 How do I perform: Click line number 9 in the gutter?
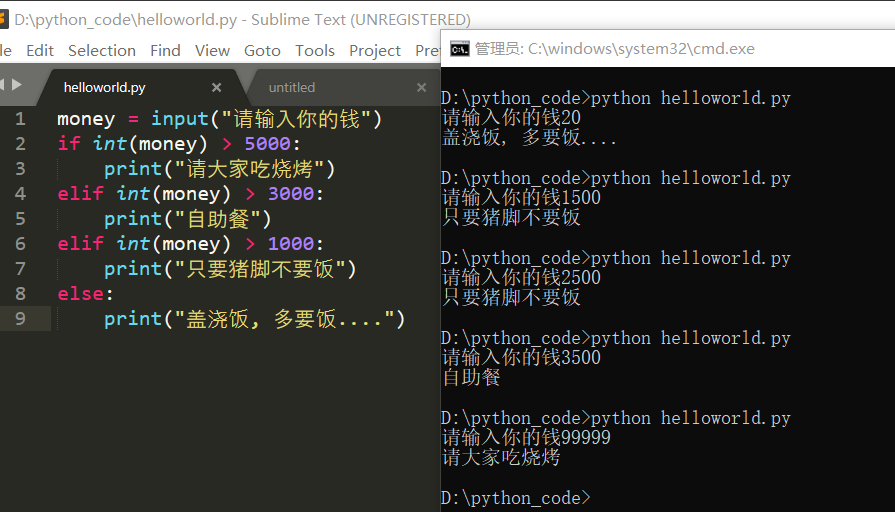tap(21, 319)
